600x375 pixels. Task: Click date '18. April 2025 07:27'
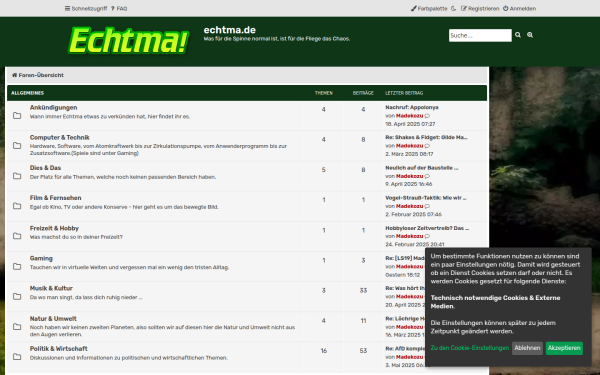[x=410, y=124]
